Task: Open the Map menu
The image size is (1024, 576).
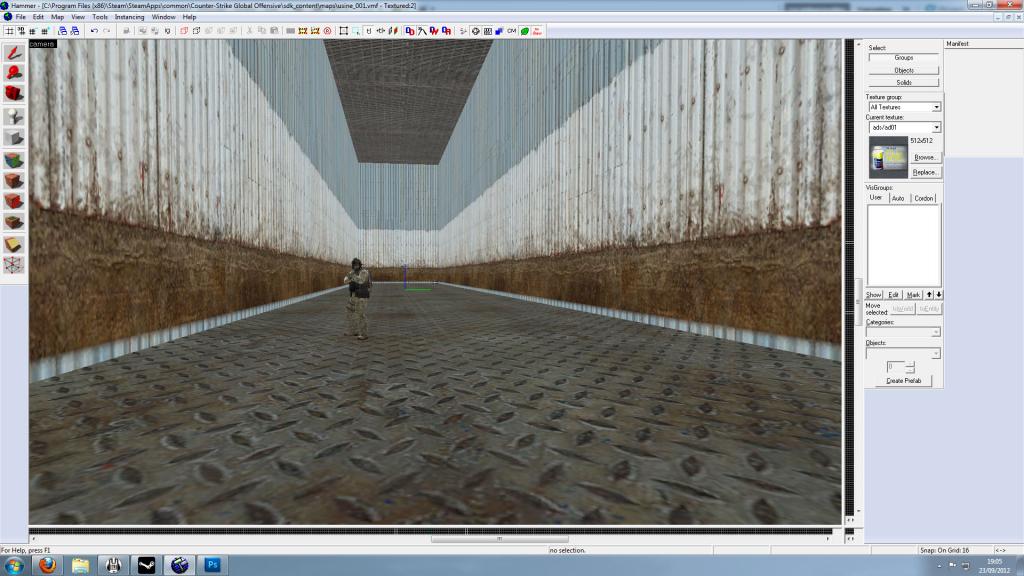Action: (57, 17)
